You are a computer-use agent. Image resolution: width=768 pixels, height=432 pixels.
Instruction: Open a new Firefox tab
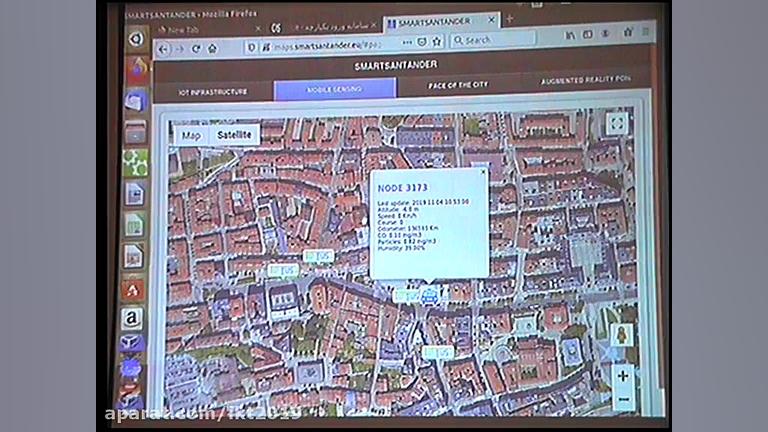tap(509, 19)
